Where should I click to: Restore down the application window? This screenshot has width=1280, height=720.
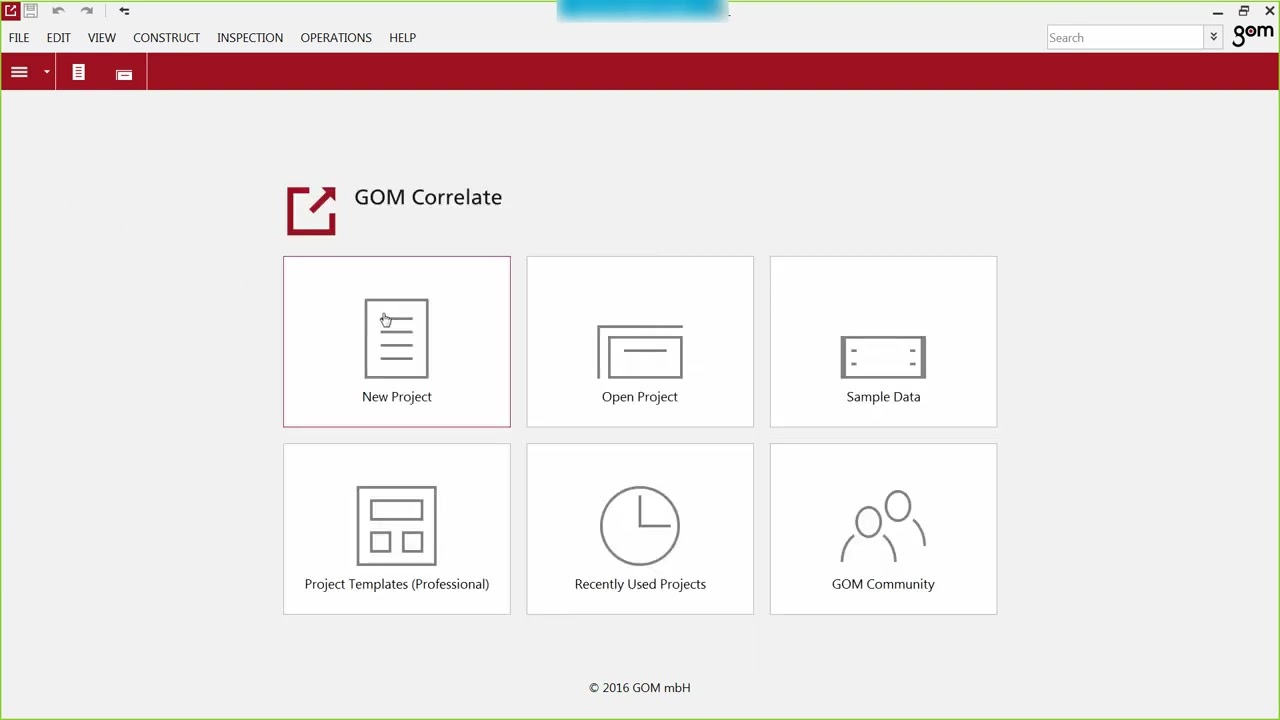1244,11
